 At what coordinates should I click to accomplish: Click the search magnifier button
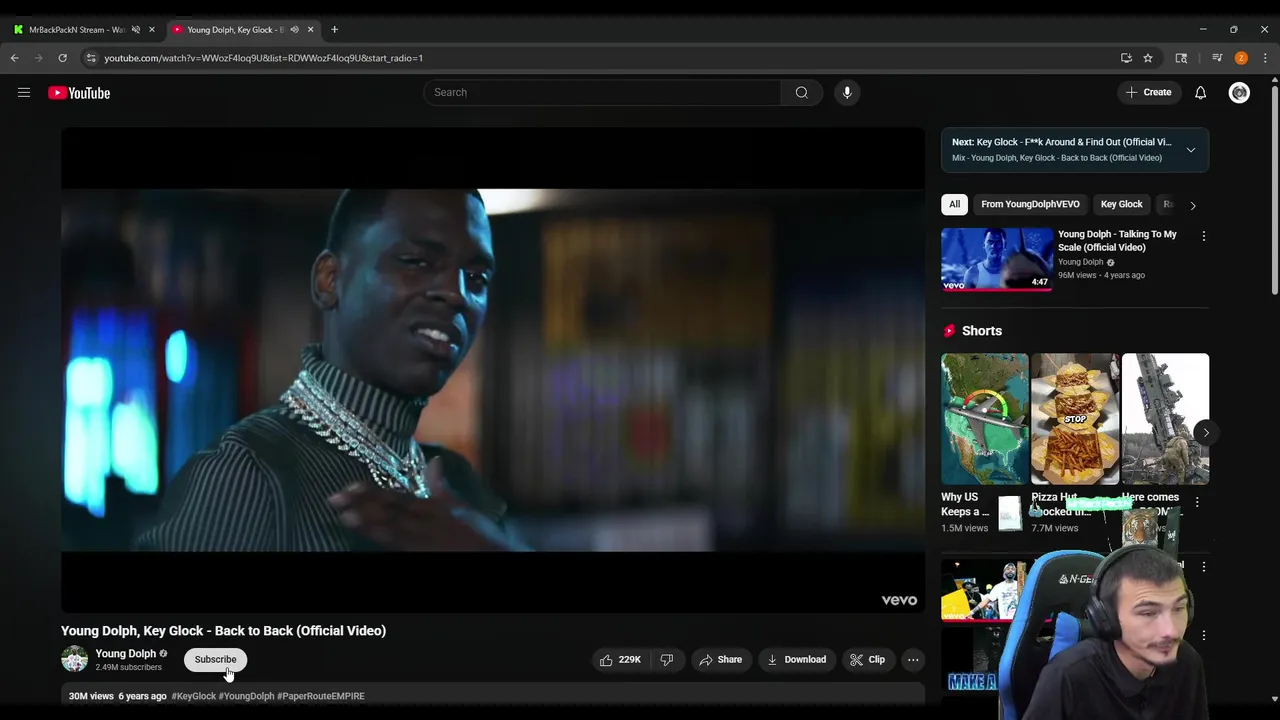[801, 93]
